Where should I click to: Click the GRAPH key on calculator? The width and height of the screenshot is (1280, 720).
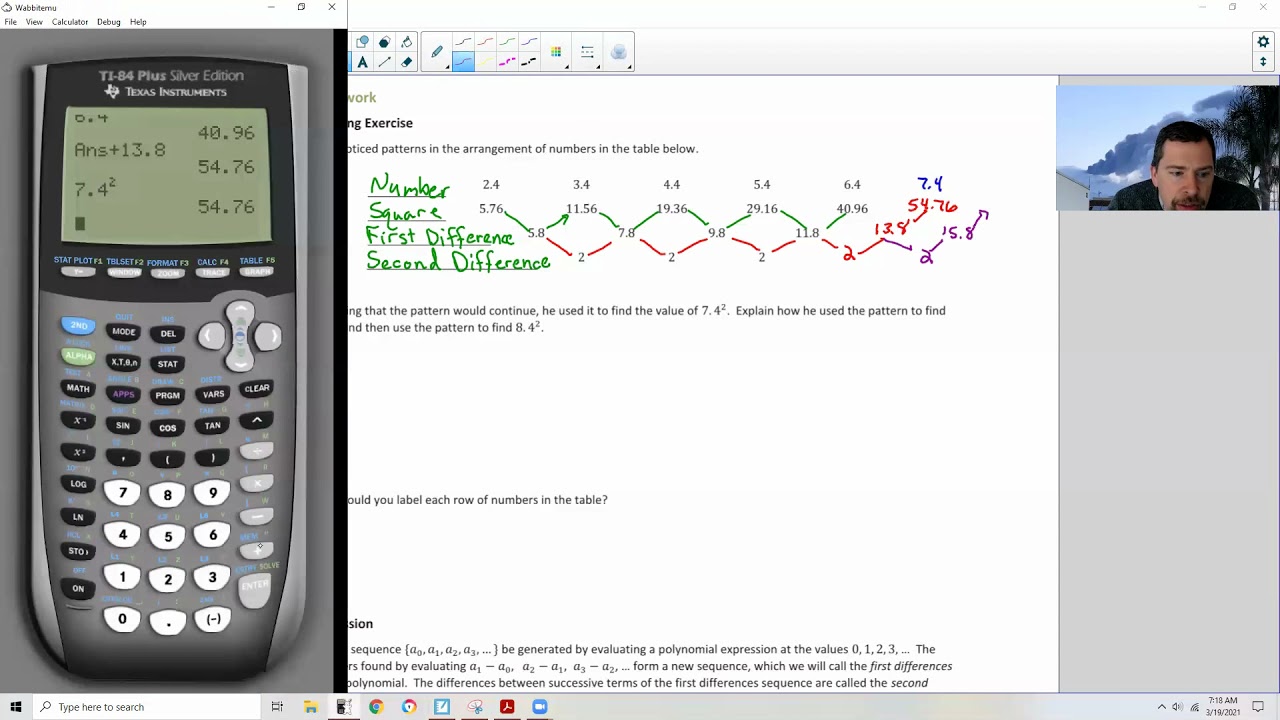pyautogui.click(x=257, y=272)
